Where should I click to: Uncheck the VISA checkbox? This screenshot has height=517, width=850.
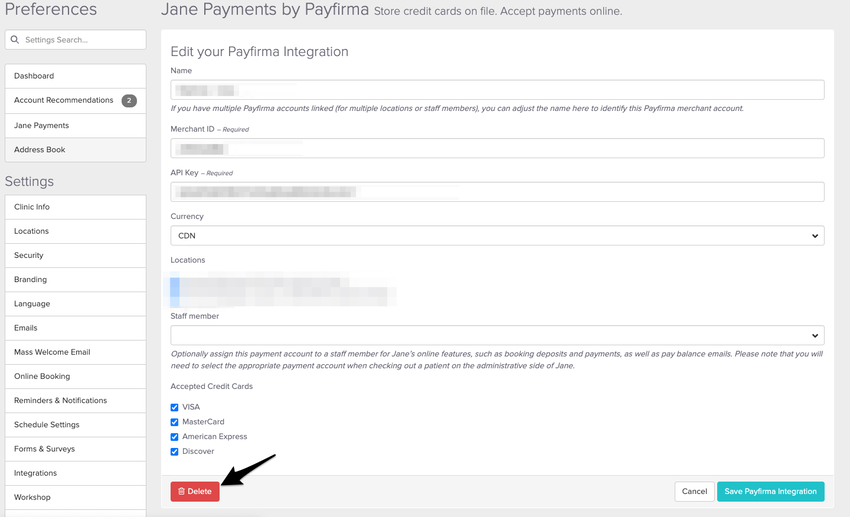point(175,407)
